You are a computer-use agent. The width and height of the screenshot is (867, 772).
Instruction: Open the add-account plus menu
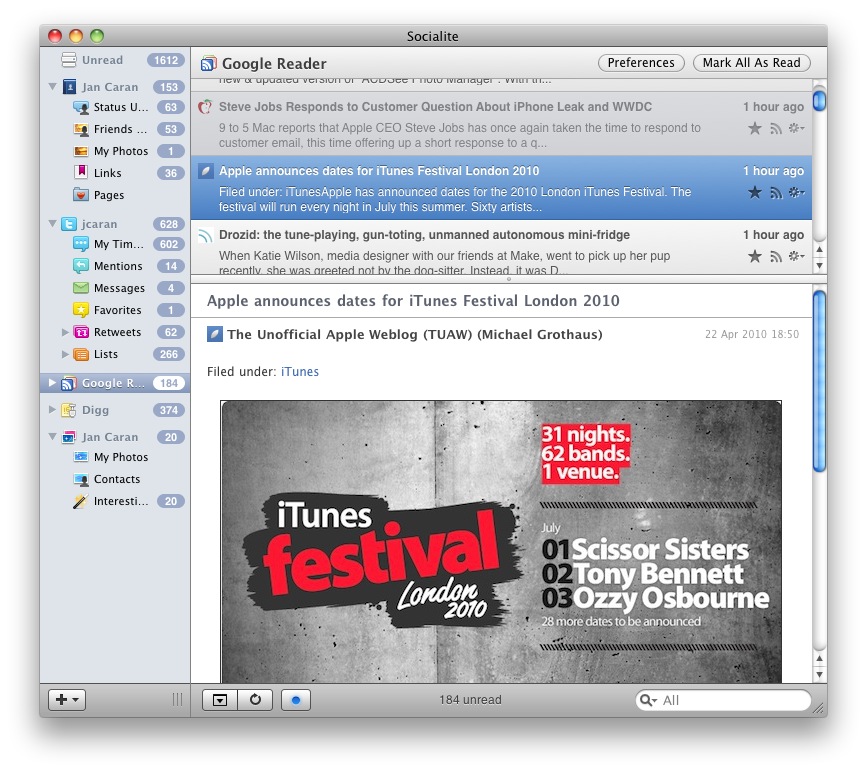[x=66, y=699]
